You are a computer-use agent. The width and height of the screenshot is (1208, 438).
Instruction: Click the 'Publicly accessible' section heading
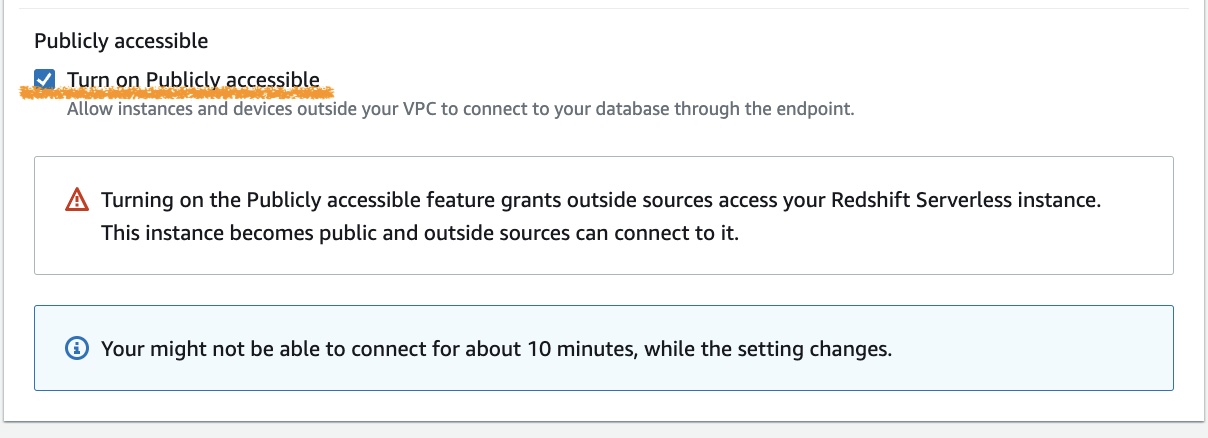(121, 41)
